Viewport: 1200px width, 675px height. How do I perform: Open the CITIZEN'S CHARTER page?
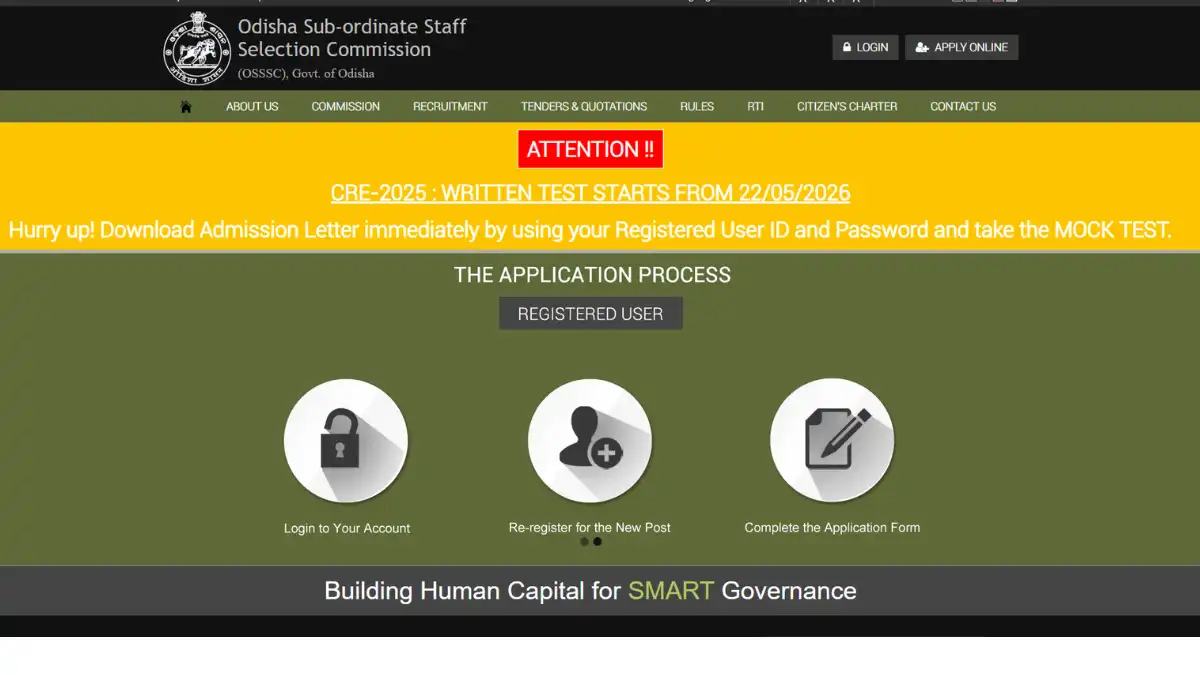pos(847,106)
